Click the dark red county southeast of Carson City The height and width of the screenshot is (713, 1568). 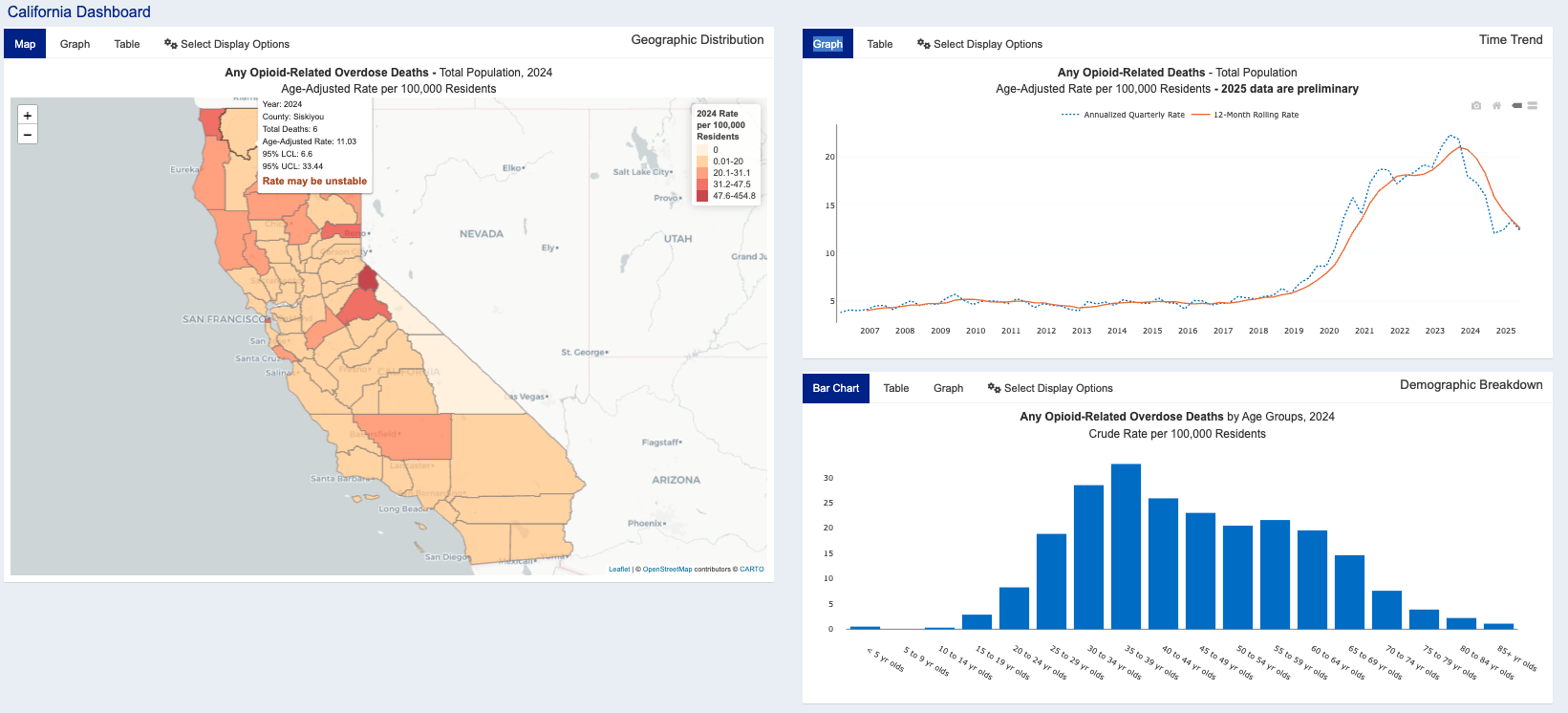click(x=367, y=279)
